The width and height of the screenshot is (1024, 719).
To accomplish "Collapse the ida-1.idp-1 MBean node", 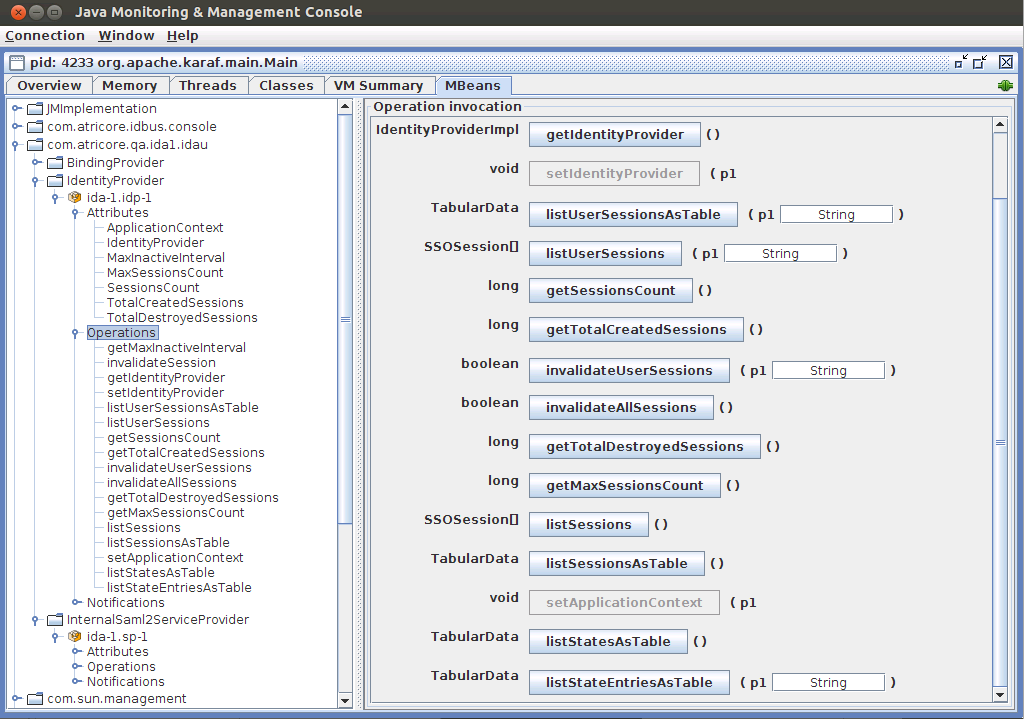I will point(56,198).
